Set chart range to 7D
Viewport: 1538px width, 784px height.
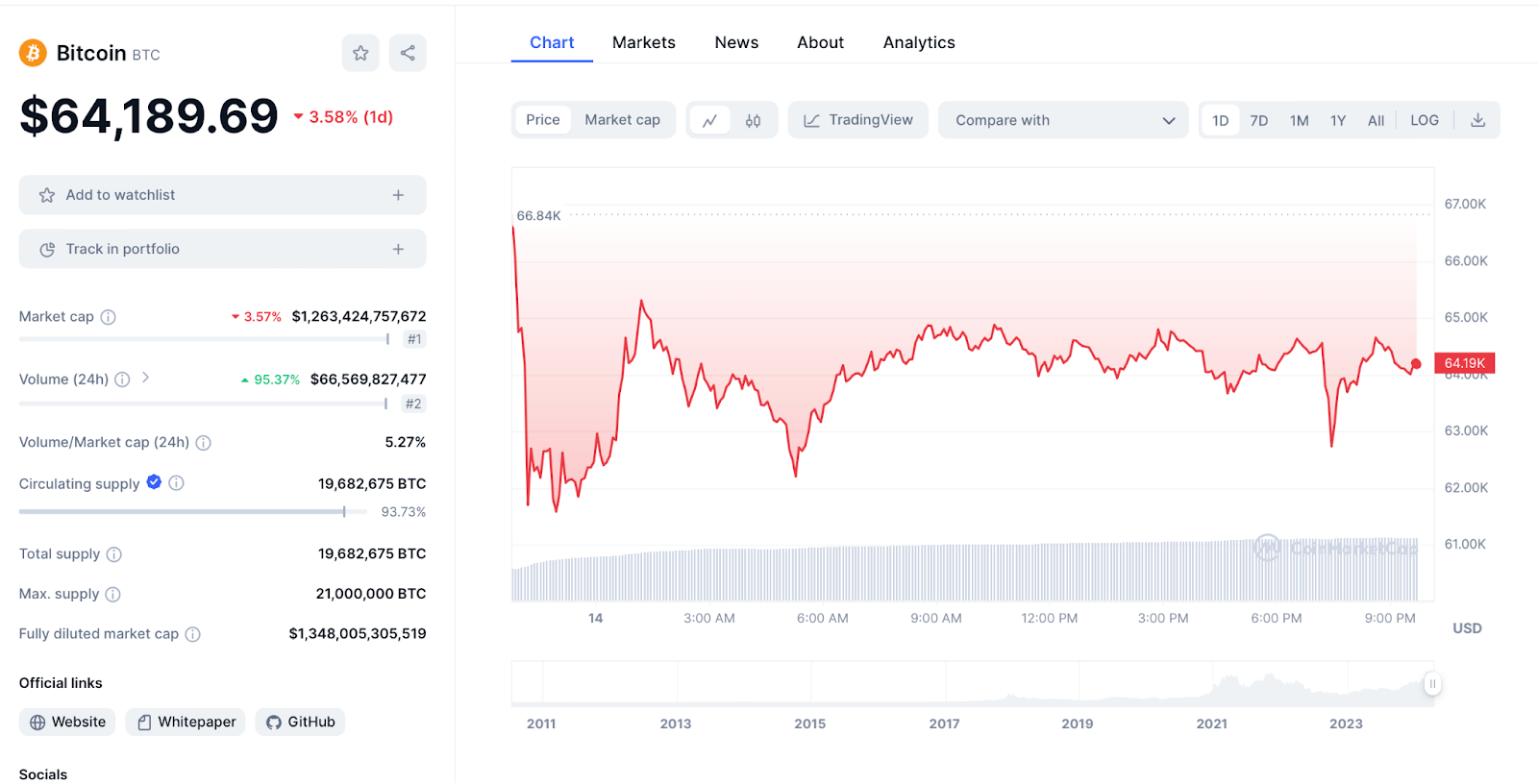coord(1259,120)
